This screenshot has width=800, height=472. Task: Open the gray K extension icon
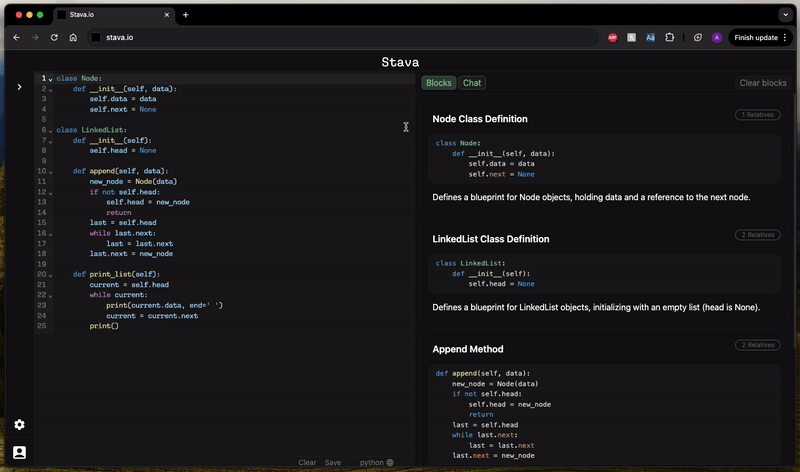click(631, 37)
